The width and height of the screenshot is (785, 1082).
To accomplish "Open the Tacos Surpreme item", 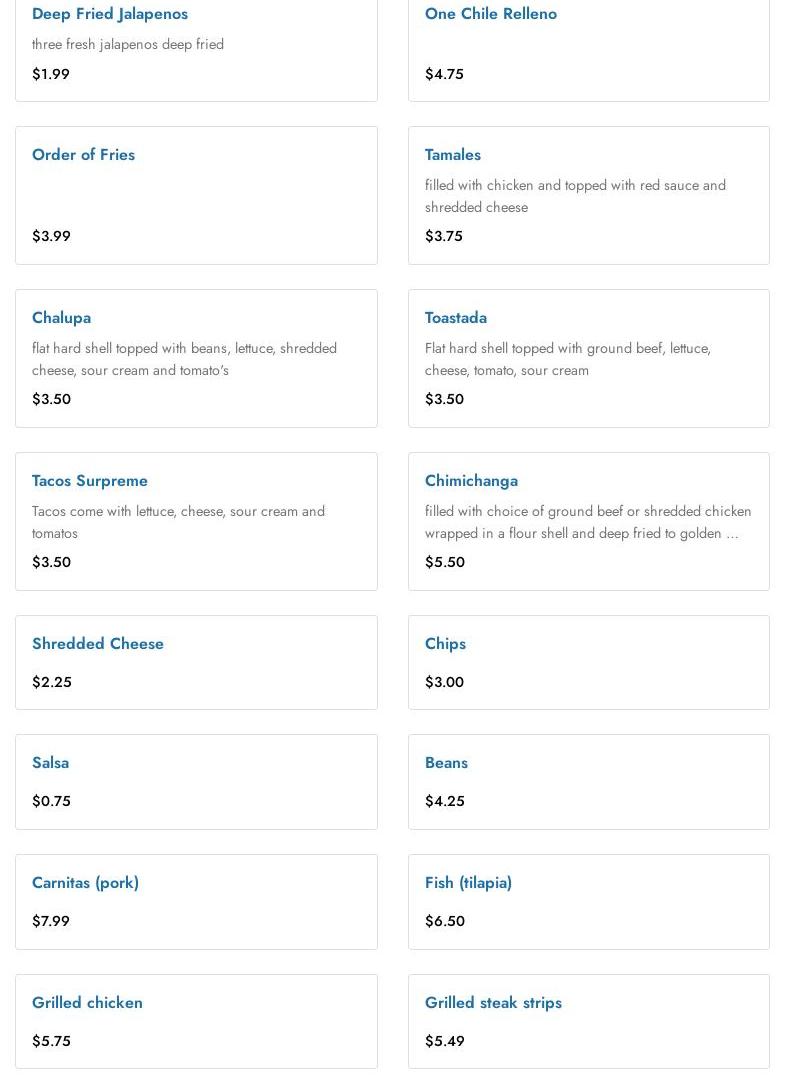I will pyautogui.click(x=90, y=481).
